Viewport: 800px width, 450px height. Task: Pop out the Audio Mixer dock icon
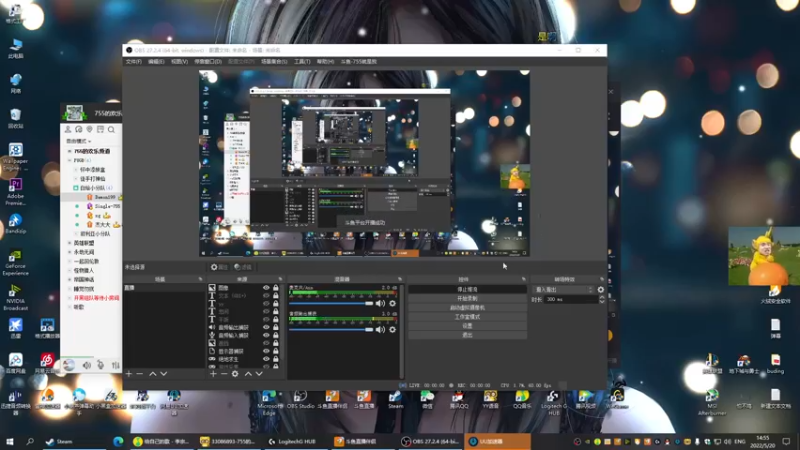pos(399,280)
